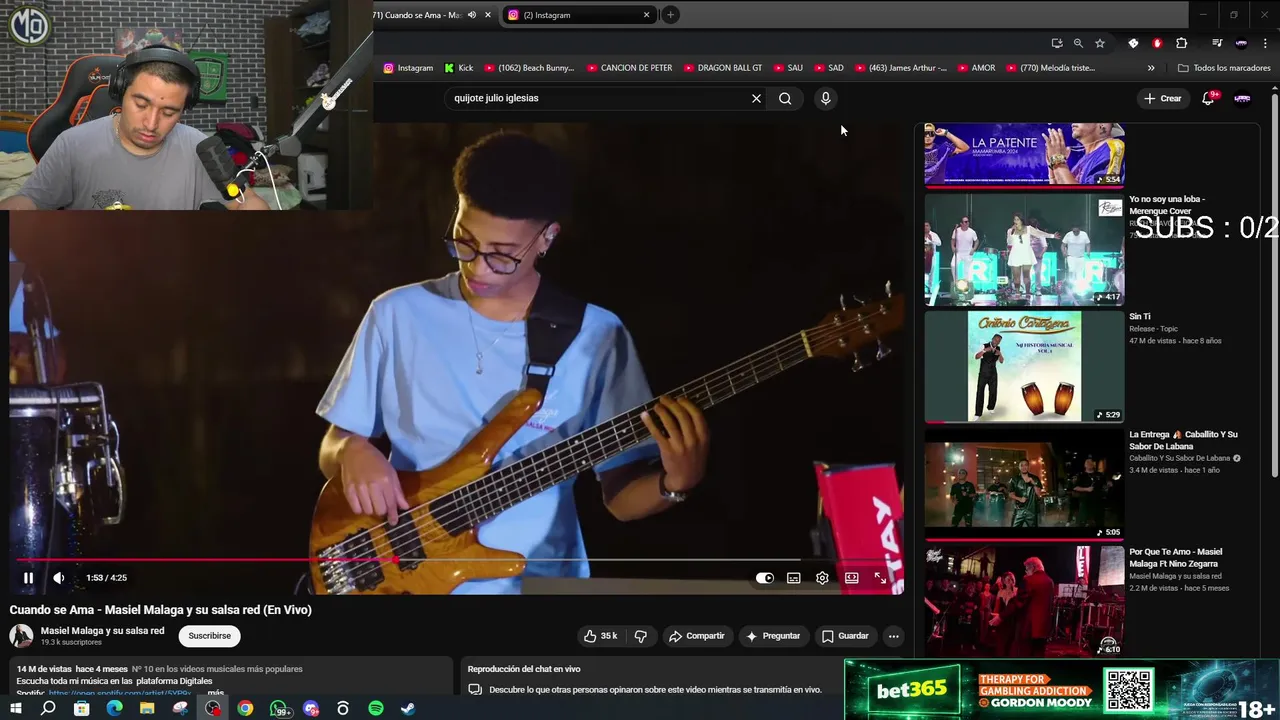
Task: Close the Instagram browser tab
Action: (647, 15)
